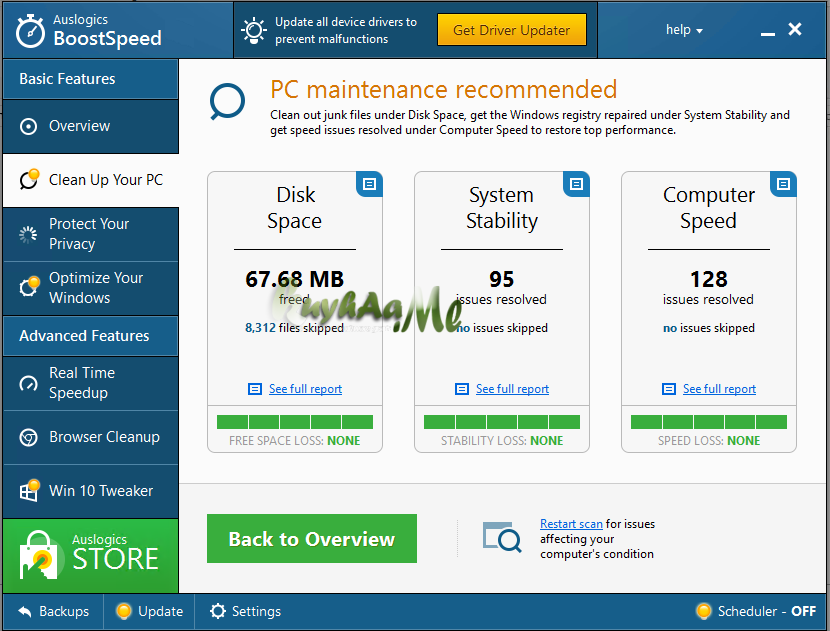The width and height of the screenshot is (830, 631).
Task: Click the 8,312 files skipped text
Action: (x=294, y=328)
